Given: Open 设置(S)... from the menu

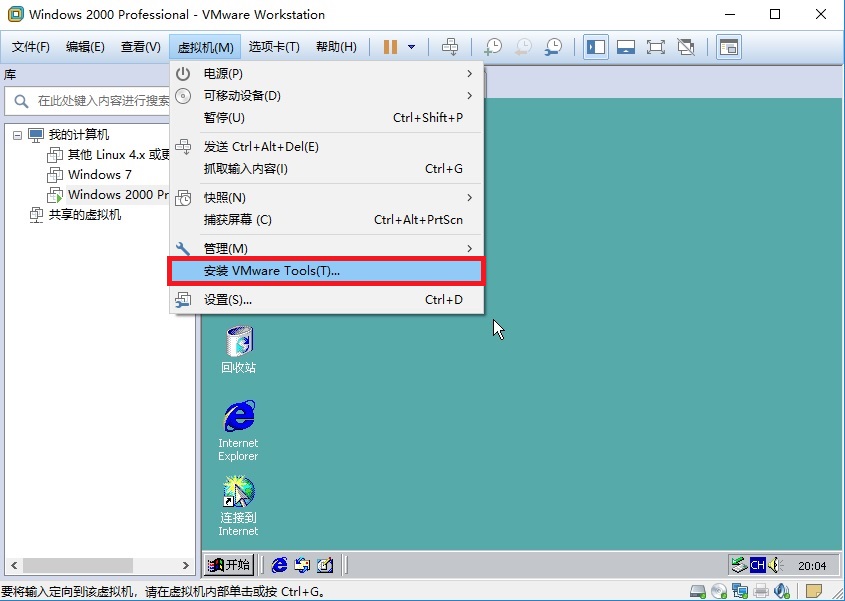Looking at the screenshot, I should [x=327, y=300].
